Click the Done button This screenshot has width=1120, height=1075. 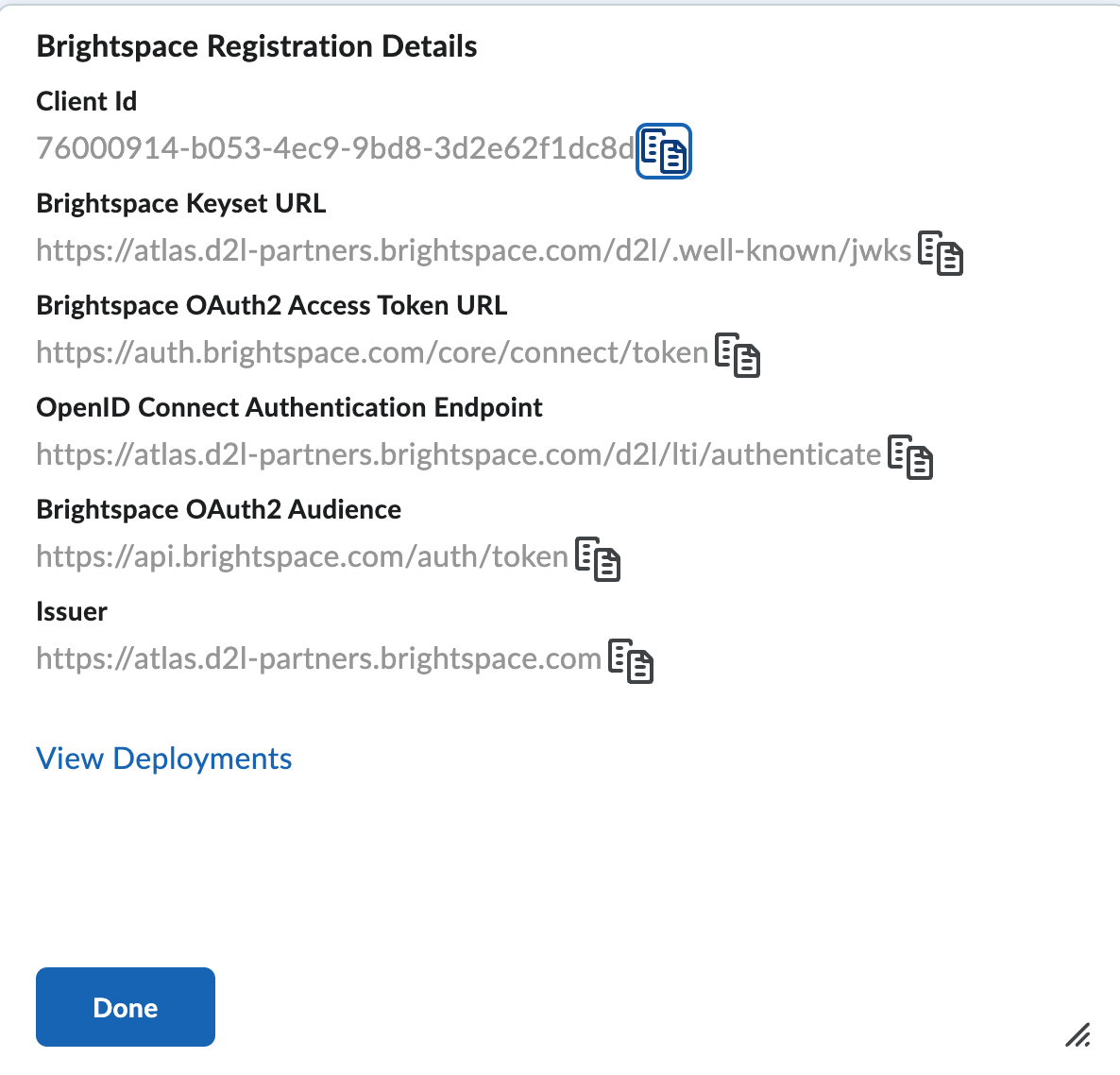tap(125, 1007)
